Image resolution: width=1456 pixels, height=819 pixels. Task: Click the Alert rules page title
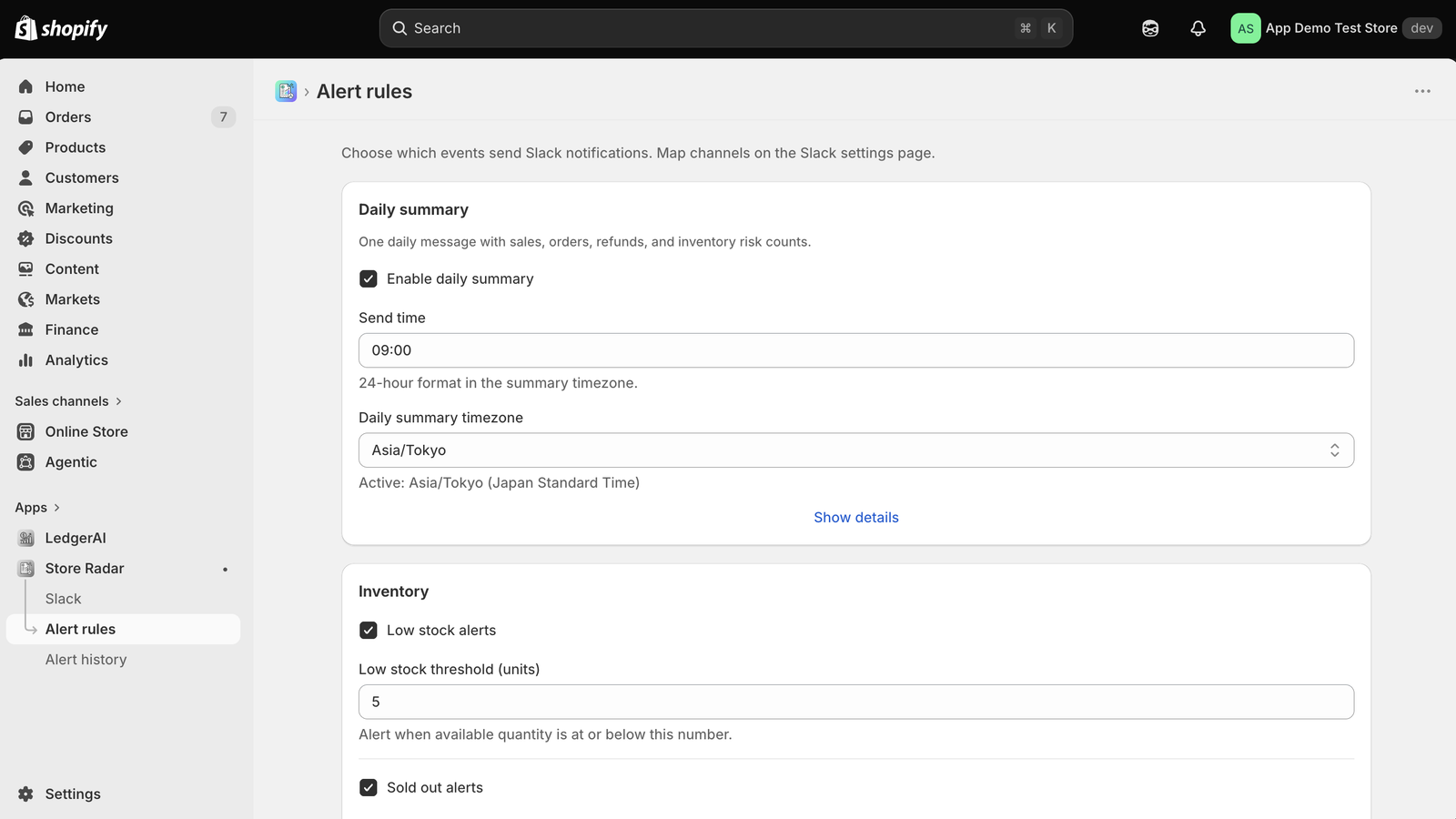point(364,91)
